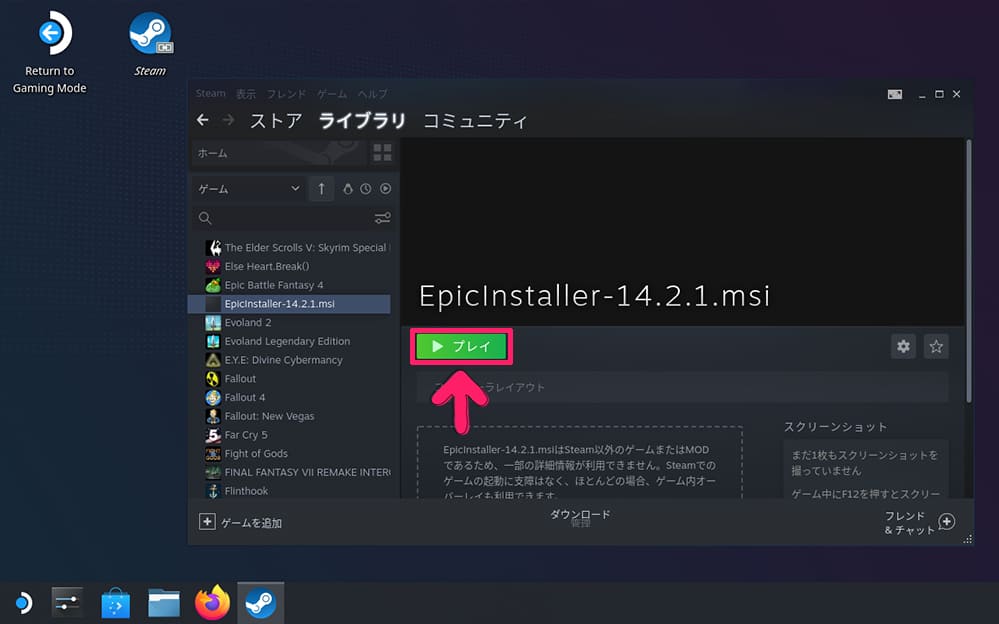Screen dimensions: 999x624
Task: Toggle the ready-to-play filter icon
Action: [385, 189]
